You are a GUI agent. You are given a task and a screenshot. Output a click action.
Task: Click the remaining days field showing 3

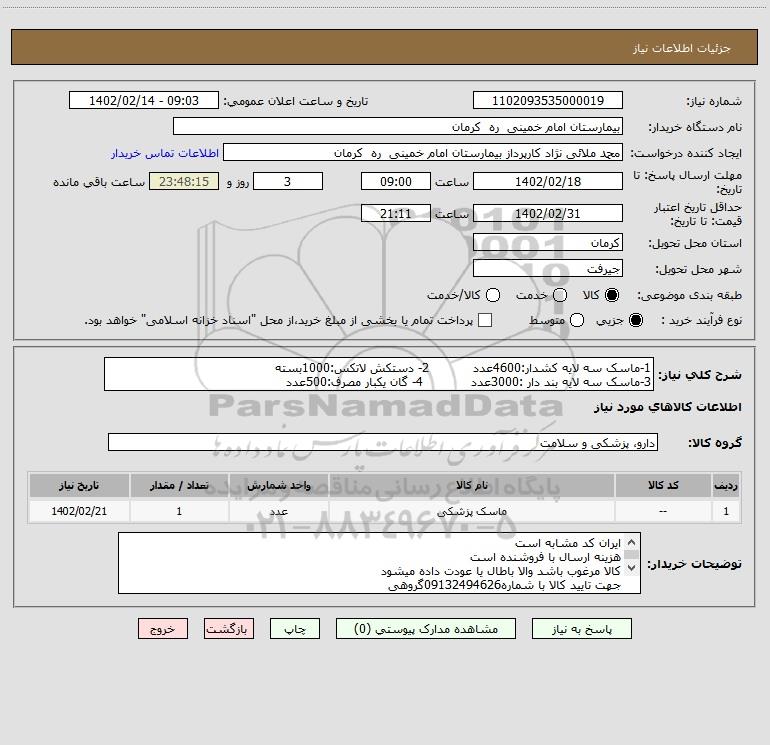pyautogui.click(x=288, y=181)
